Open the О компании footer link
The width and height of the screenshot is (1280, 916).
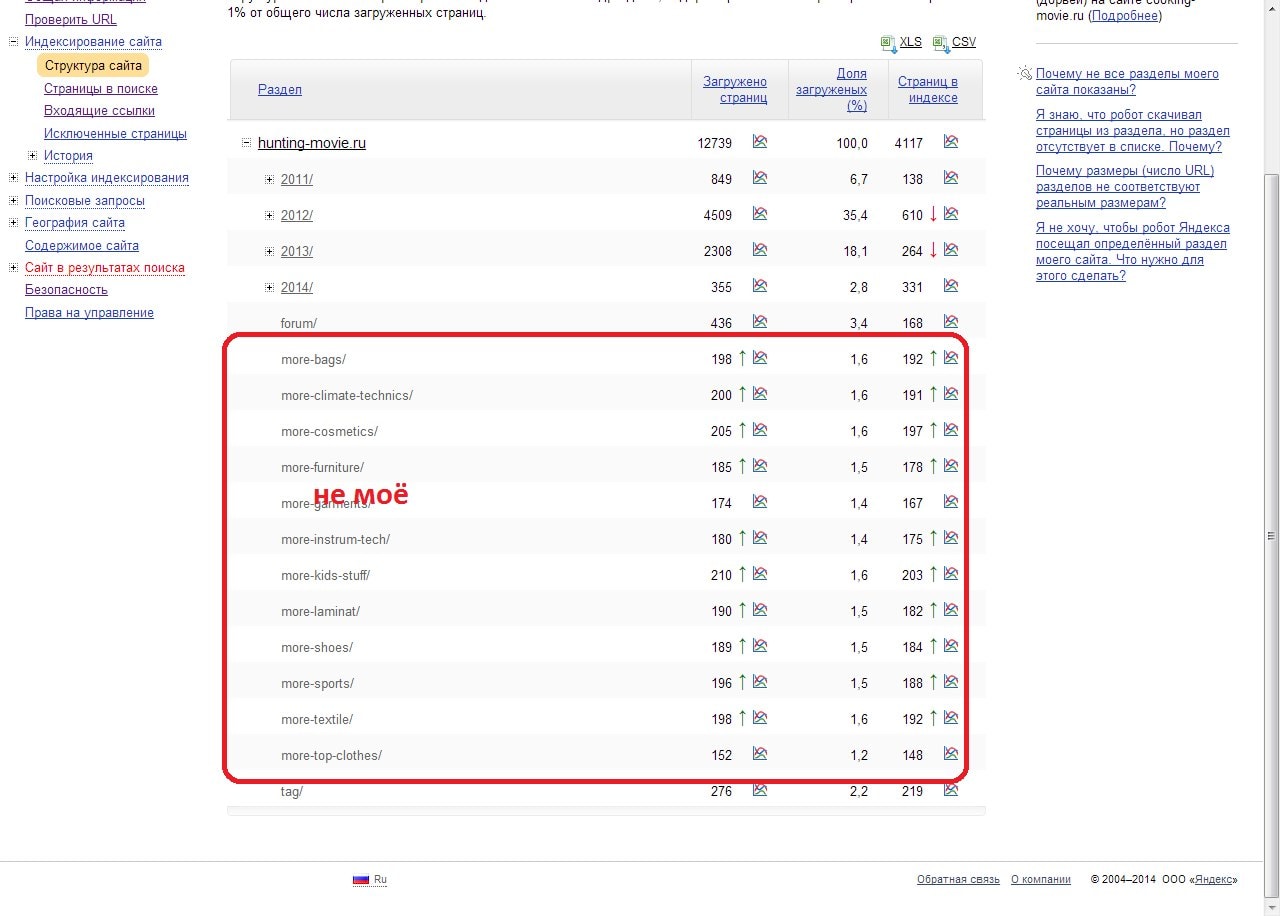tap(1041, 880)
